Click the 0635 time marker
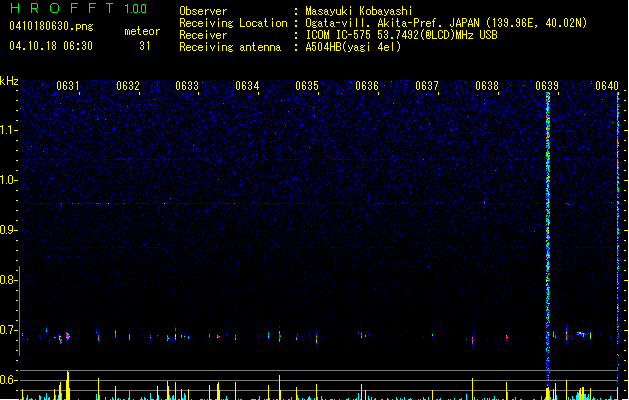 (x=307, y=86)
